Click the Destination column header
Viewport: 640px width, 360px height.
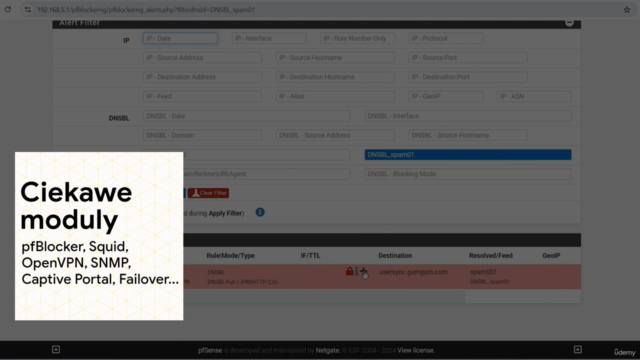[x=395, y=256]
